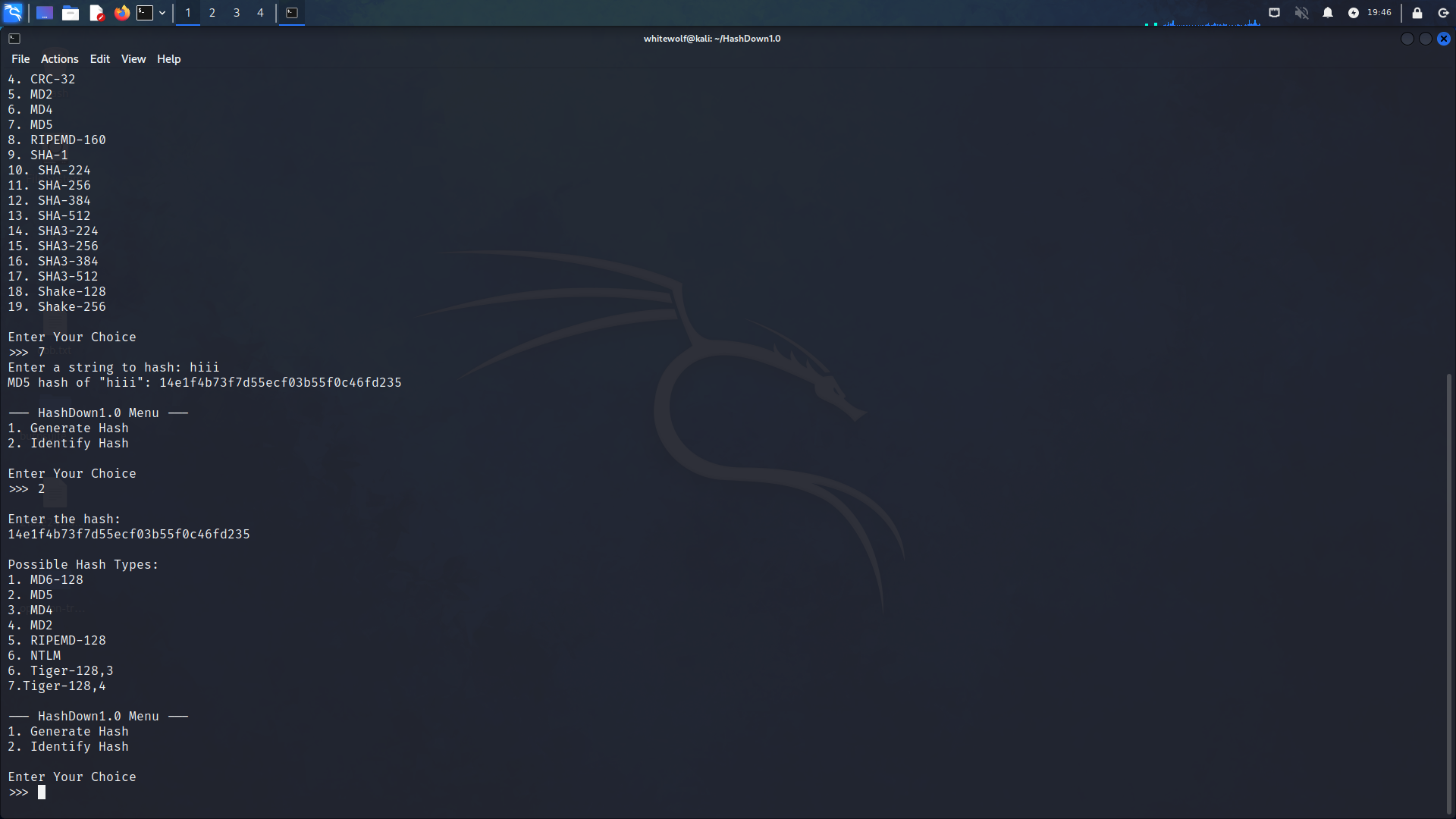Click the terminal window taskbar button
This screenshot has height=819, width=1456.
[292, 12]
